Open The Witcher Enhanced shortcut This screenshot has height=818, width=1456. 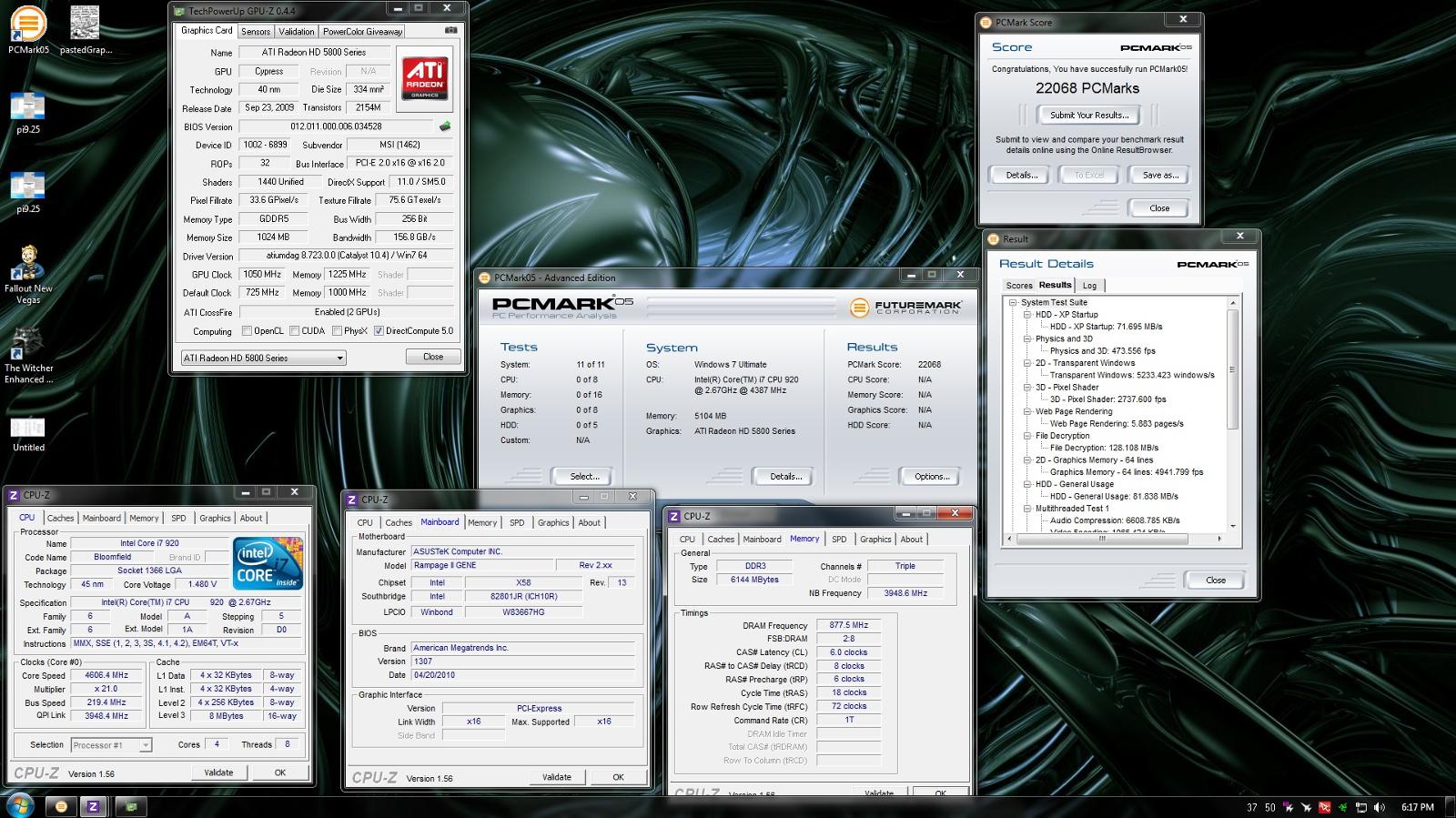pyautogui.click(x=28, y=355)
